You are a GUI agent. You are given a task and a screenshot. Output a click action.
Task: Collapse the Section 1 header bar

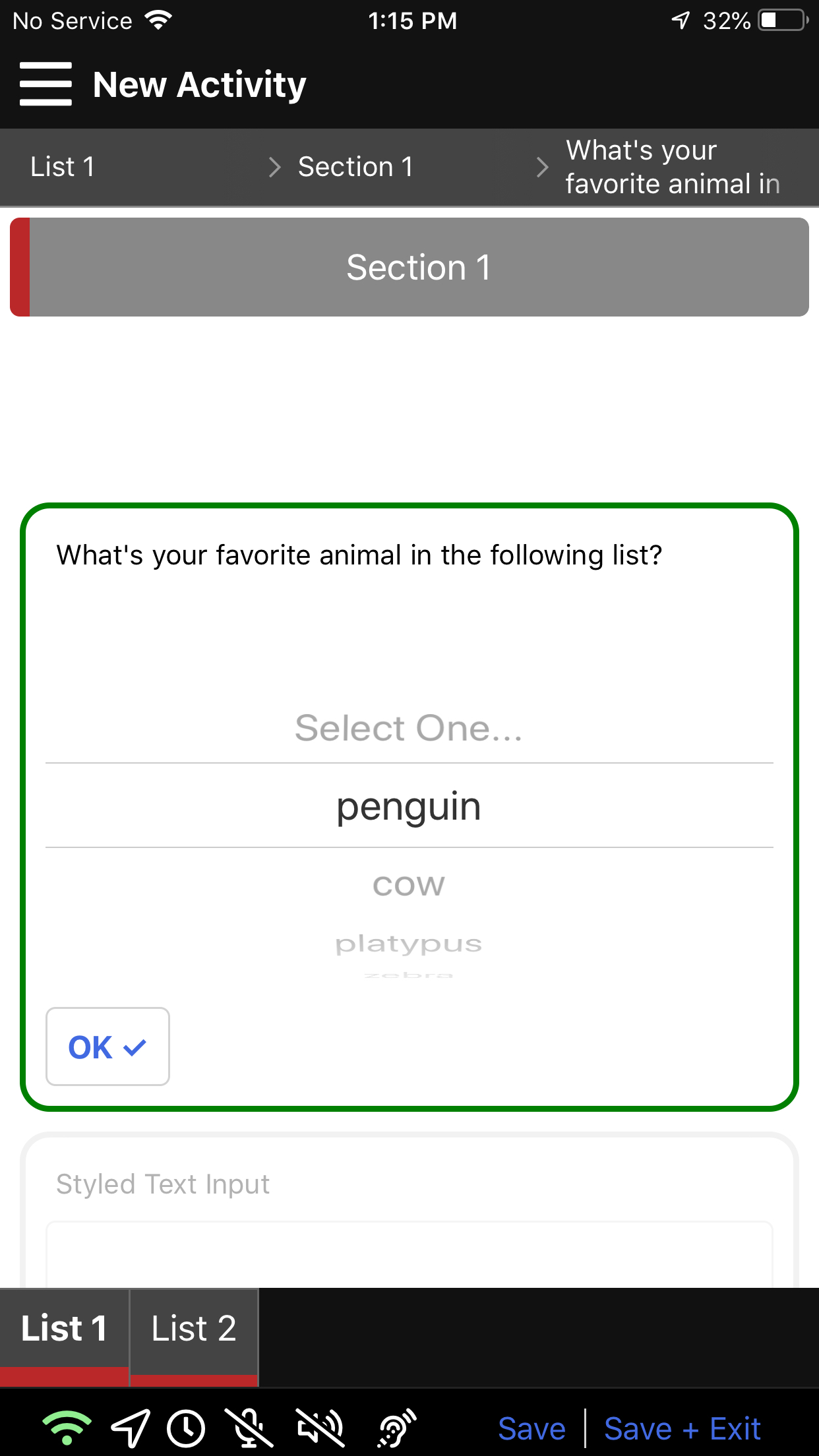tap(418, 267)
